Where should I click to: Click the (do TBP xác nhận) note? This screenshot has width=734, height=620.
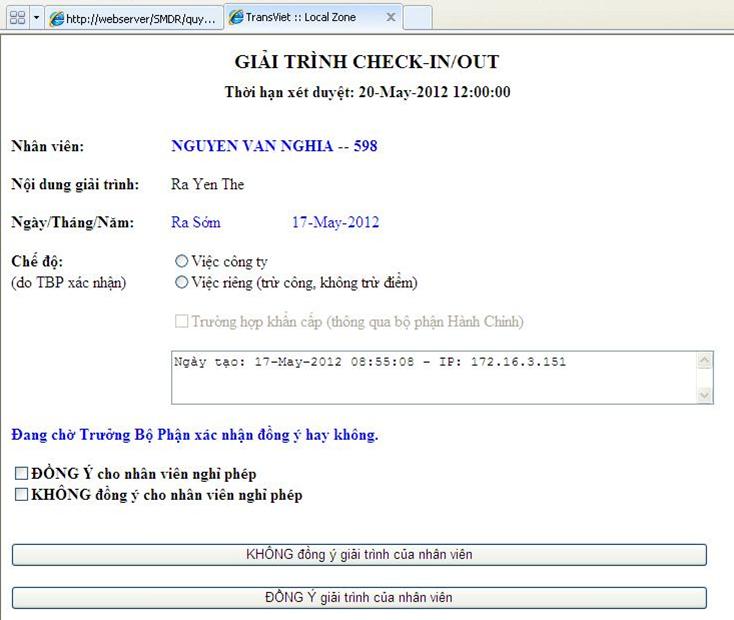coord(69,282)
